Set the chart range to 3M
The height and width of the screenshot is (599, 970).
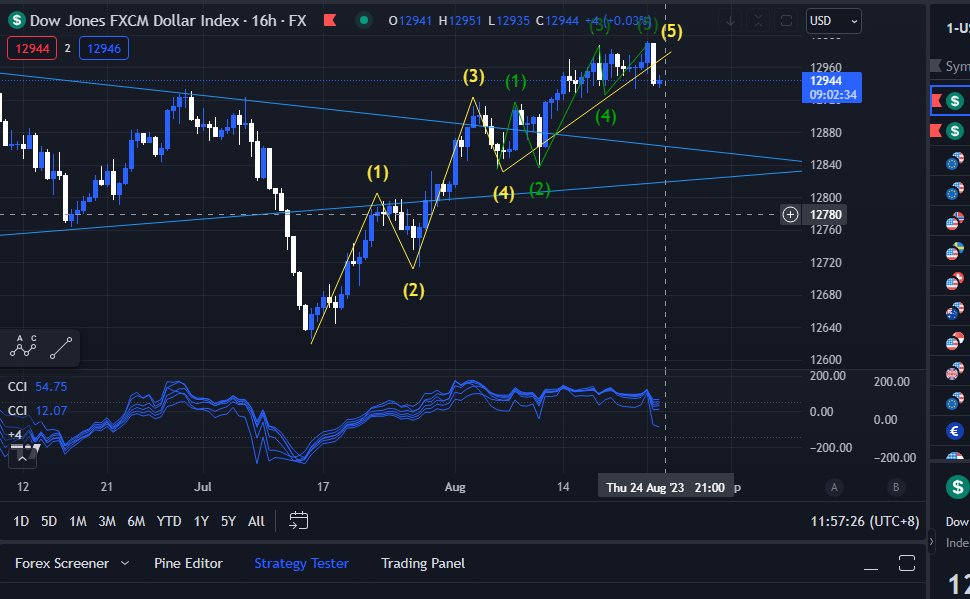tap(107, 521)
